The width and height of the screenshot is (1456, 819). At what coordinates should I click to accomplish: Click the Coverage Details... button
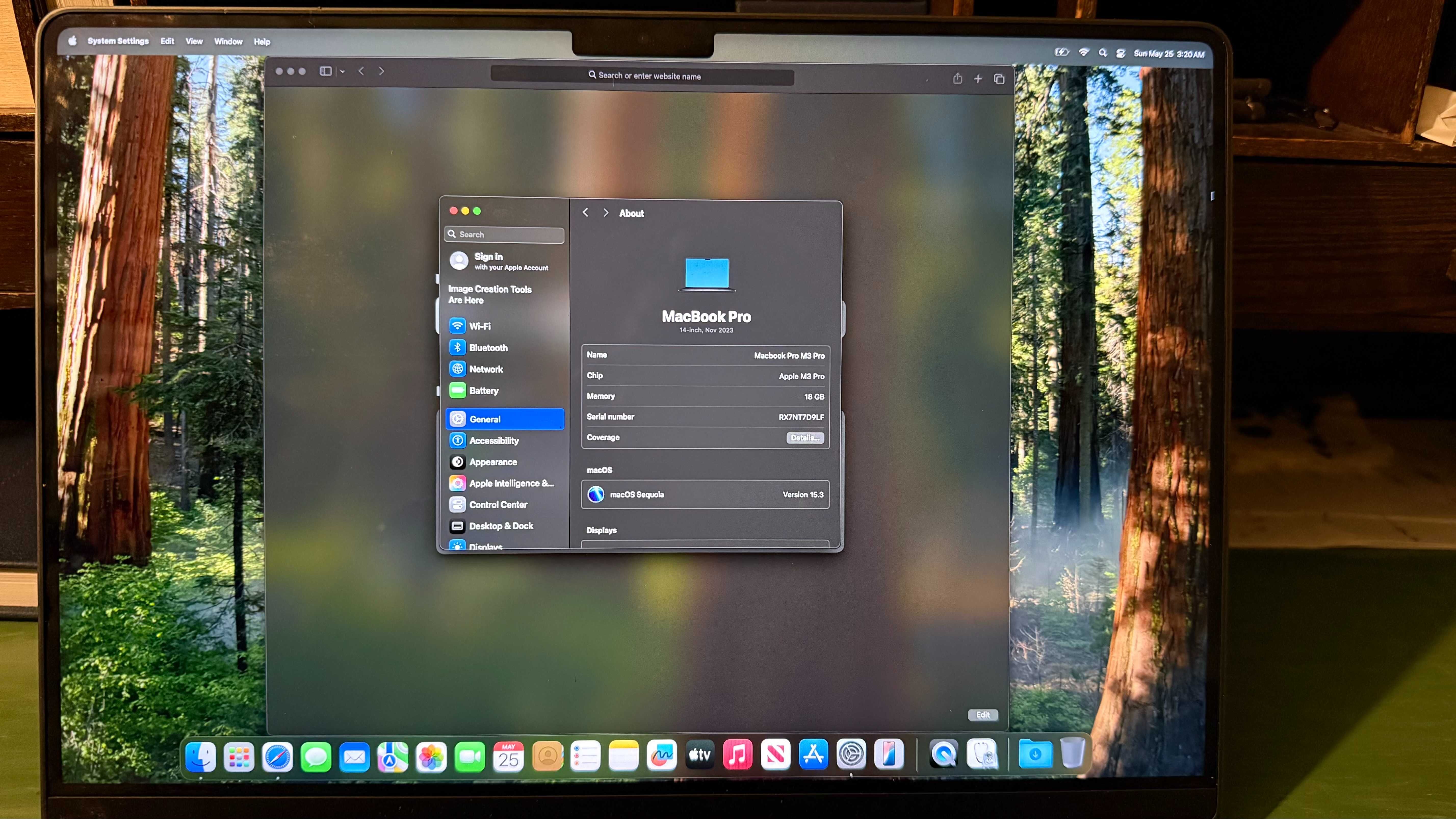click(x=805, y=438)
